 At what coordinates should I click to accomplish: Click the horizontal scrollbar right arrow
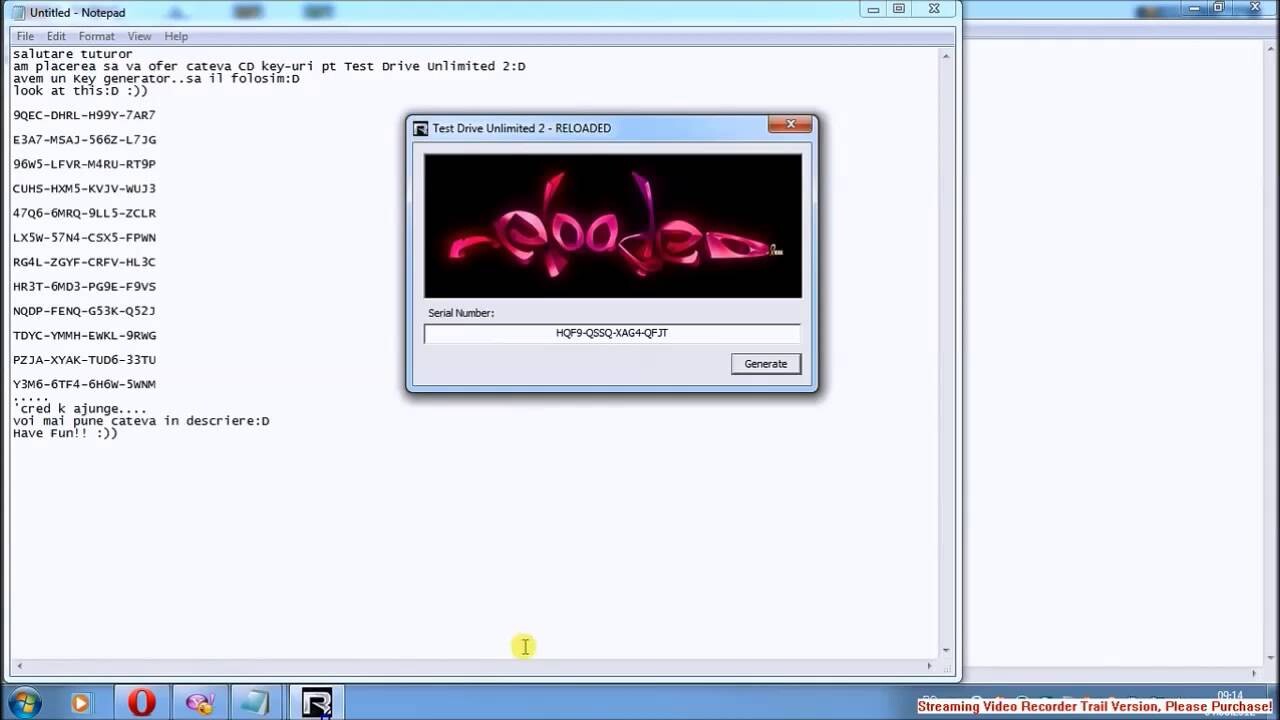tap(929, 666)
